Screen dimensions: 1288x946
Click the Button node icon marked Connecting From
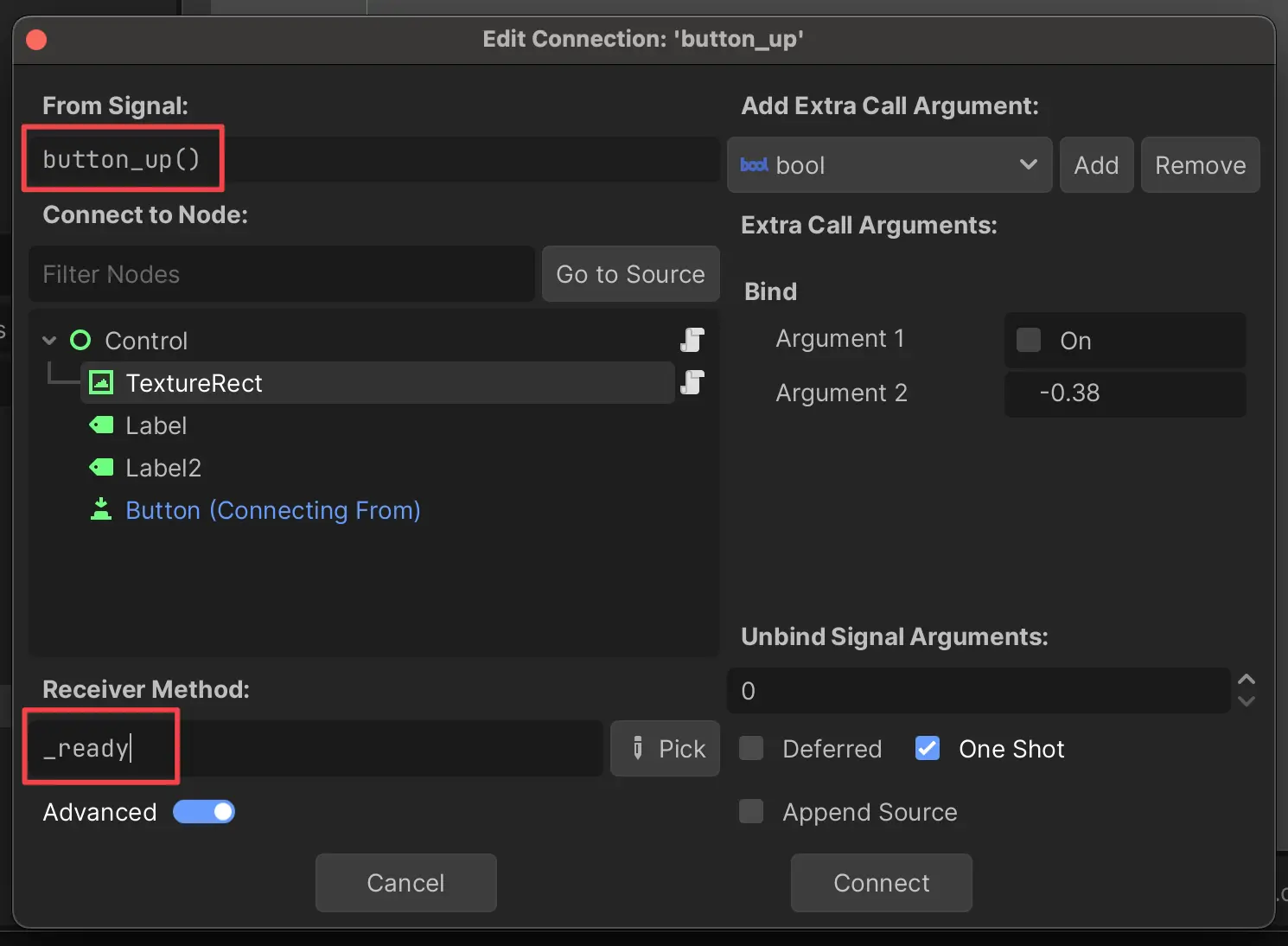pos(100,510)
